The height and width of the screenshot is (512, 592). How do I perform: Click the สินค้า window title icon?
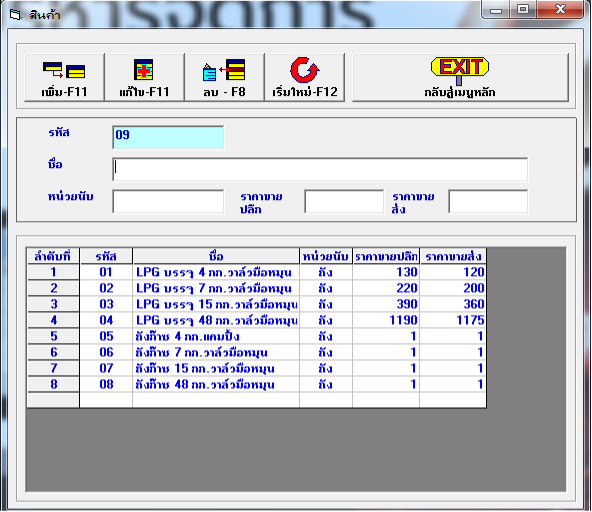coord(15,15)
